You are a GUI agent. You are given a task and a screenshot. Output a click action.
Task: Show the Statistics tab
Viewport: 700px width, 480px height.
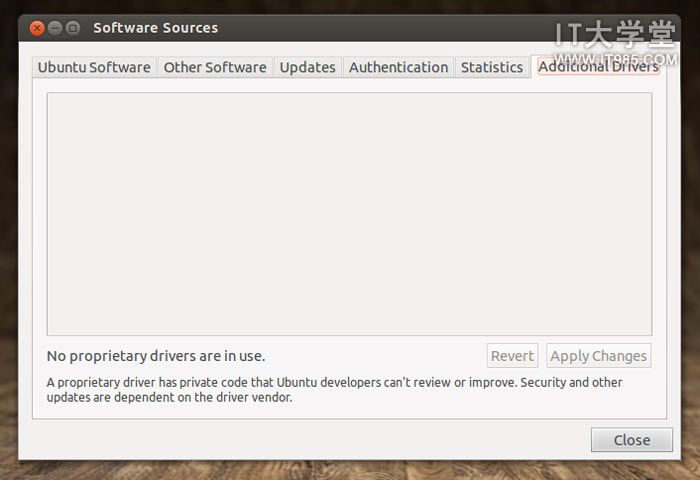click(492, 67)
